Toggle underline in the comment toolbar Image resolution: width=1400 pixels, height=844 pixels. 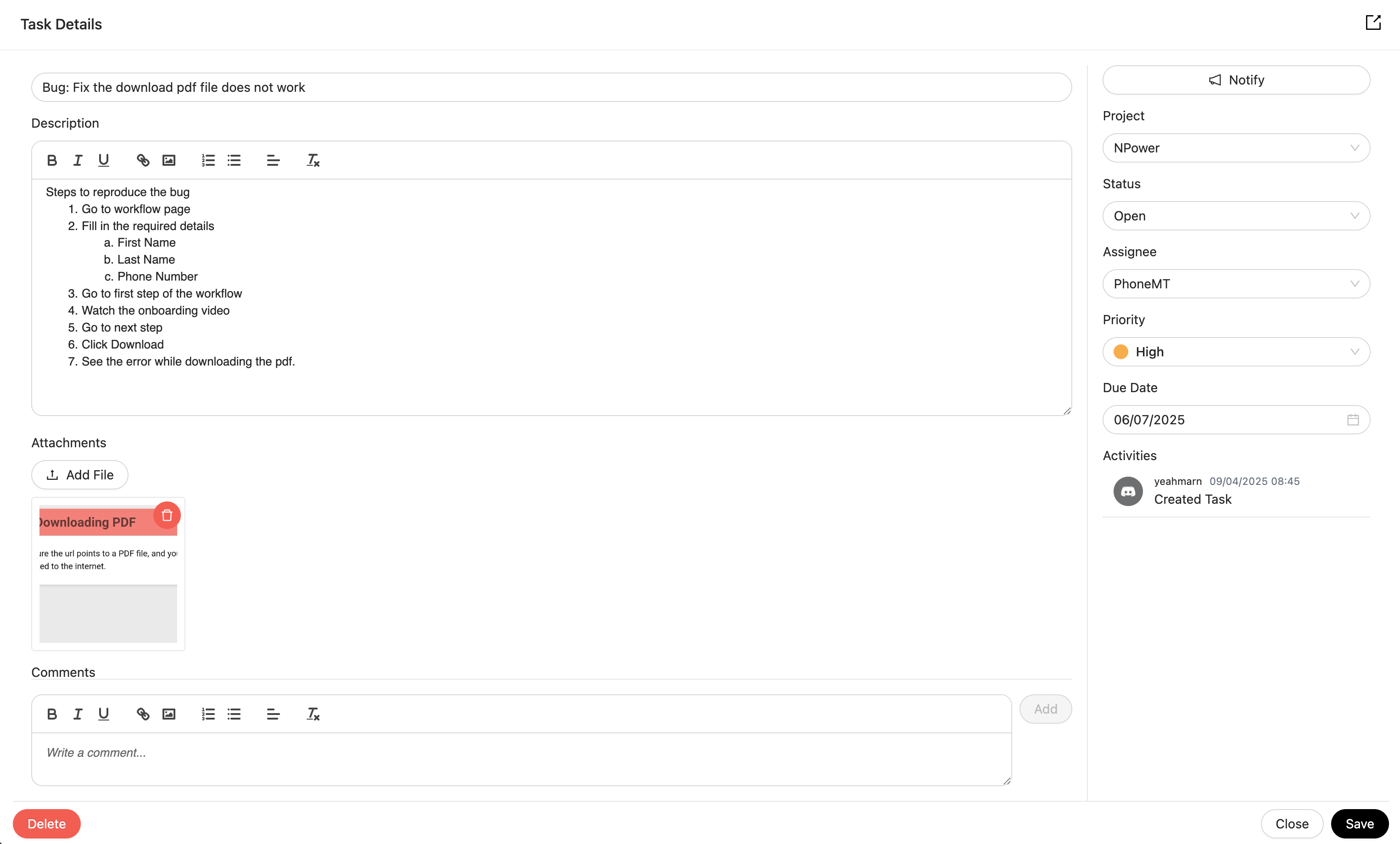click(103, 714)
